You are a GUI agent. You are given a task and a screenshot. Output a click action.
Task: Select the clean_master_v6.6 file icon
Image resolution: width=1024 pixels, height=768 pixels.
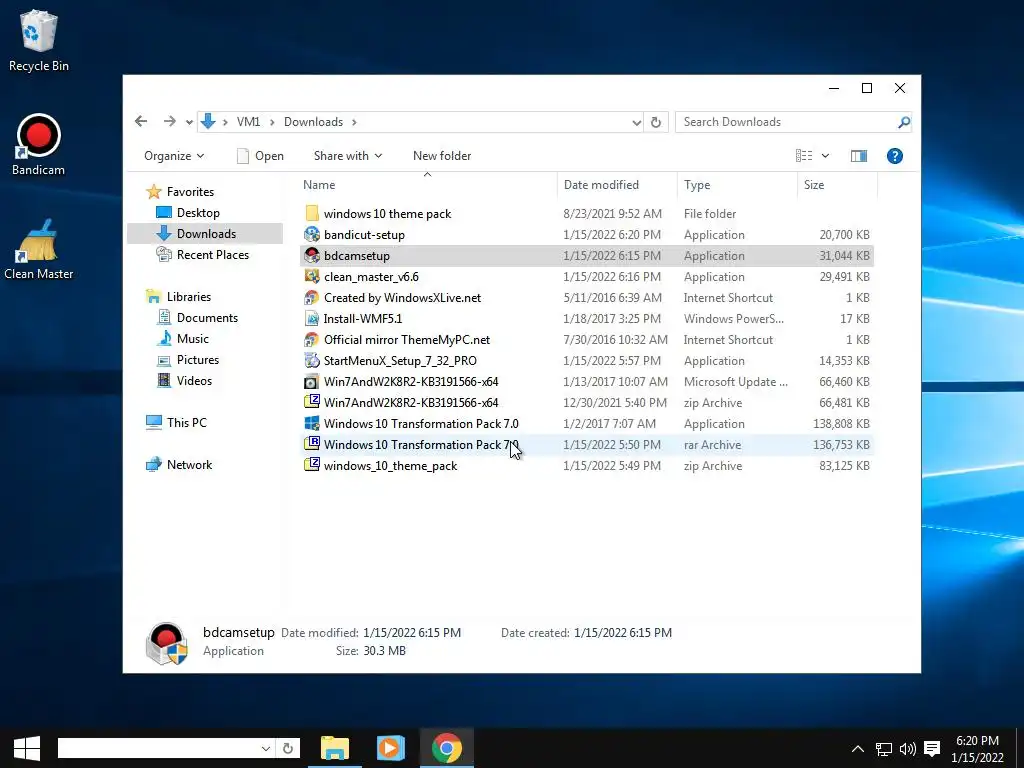point(312,276)
